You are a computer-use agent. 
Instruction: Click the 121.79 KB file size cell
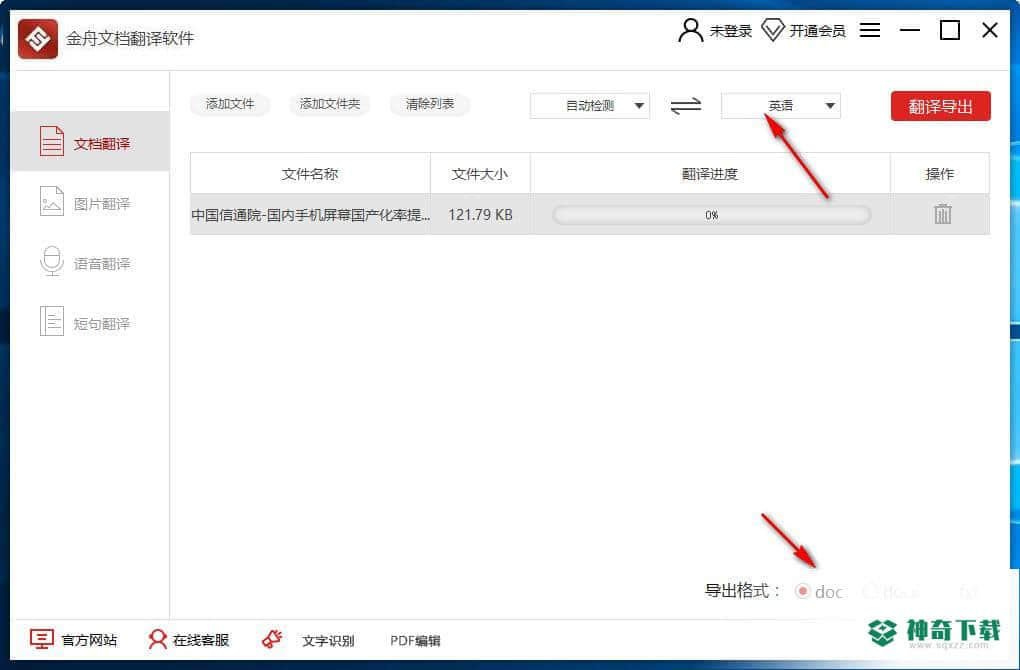[480, 215]
